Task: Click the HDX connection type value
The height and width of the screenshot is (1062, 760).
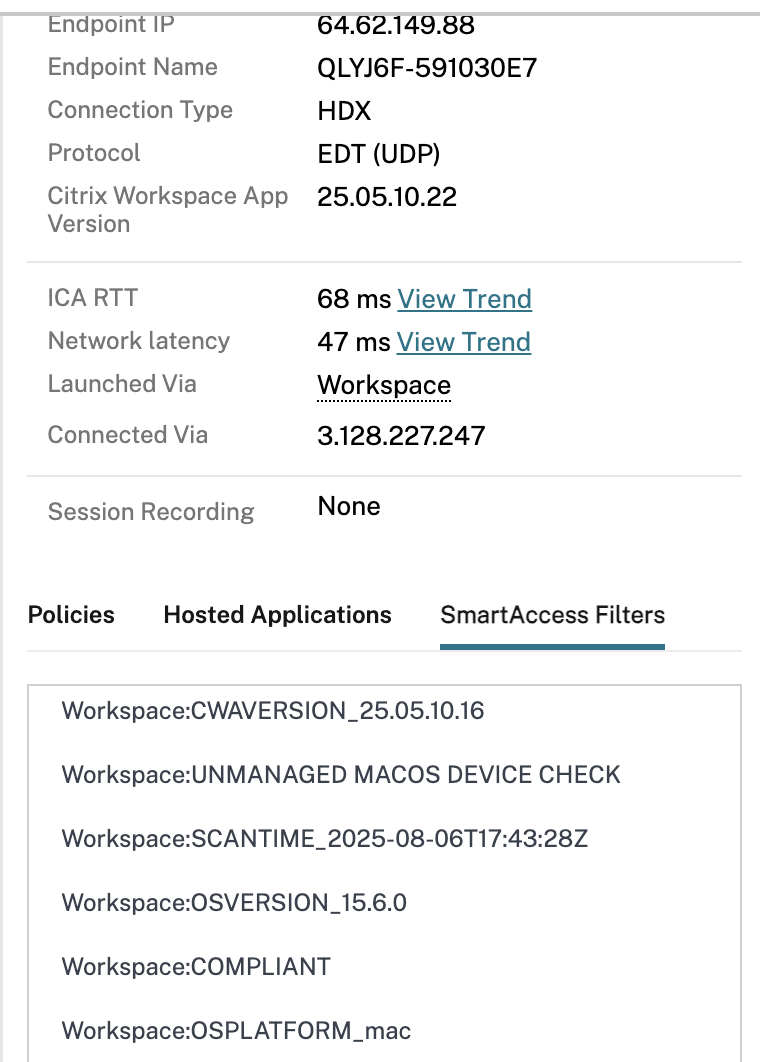Action: [x=345, y=111]
